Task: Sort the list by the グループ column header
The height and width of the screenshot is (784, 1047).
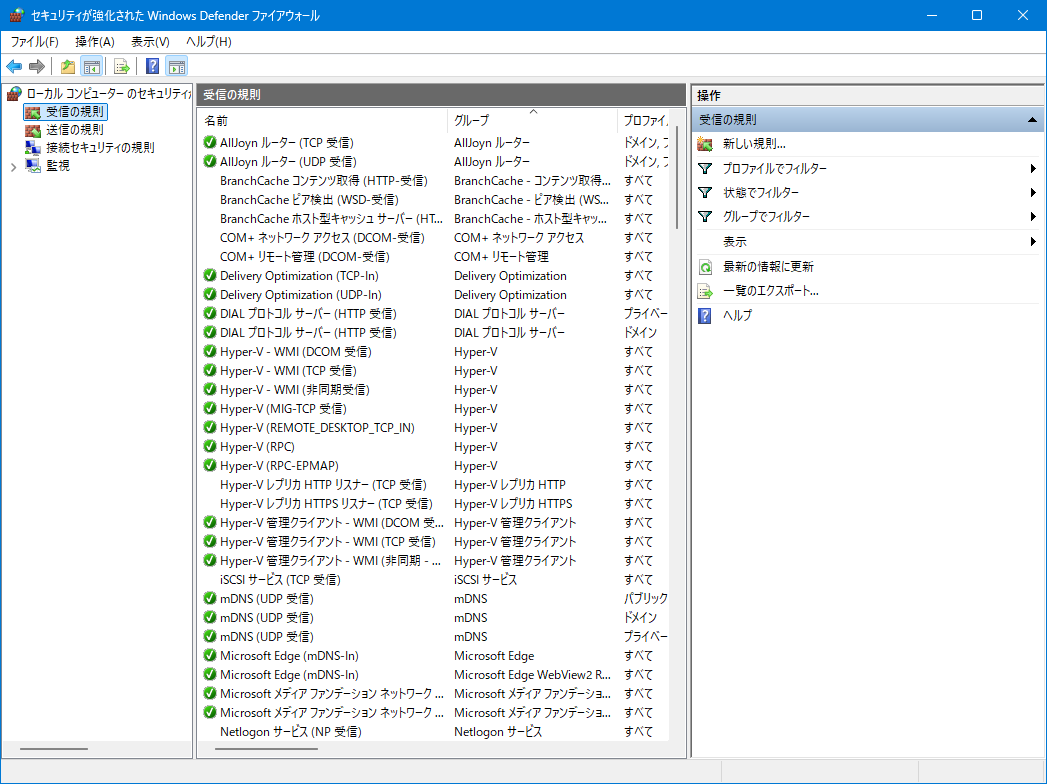Action: (x=532, y=120)
